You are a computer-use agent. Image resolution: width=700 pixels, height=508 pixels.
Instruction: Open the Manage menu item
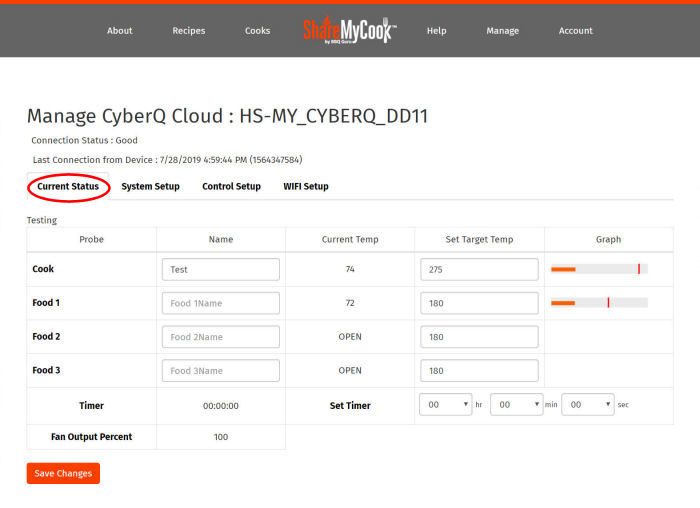coord(503,31)
